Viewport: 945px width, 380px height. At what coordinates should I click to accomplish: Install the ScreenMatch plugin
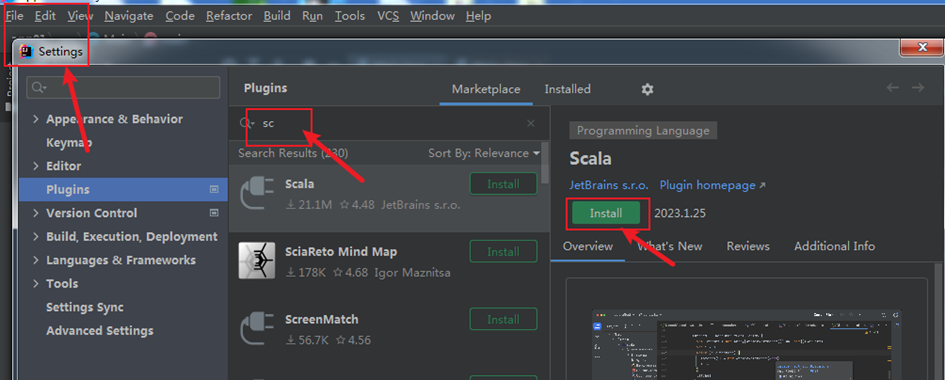[503, 319]
